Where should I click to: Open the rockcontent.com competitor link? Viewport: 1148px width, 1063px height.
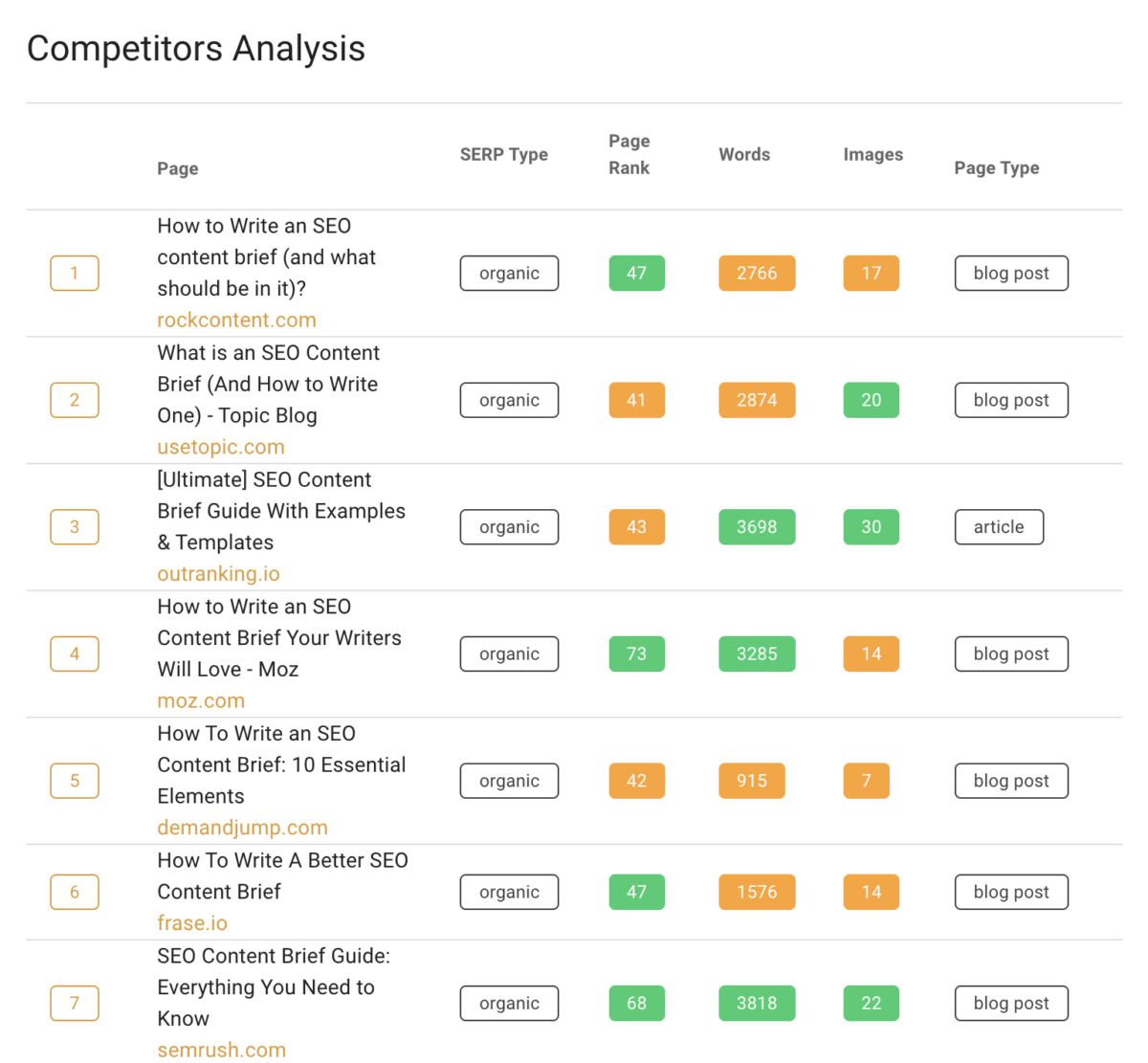235,320
